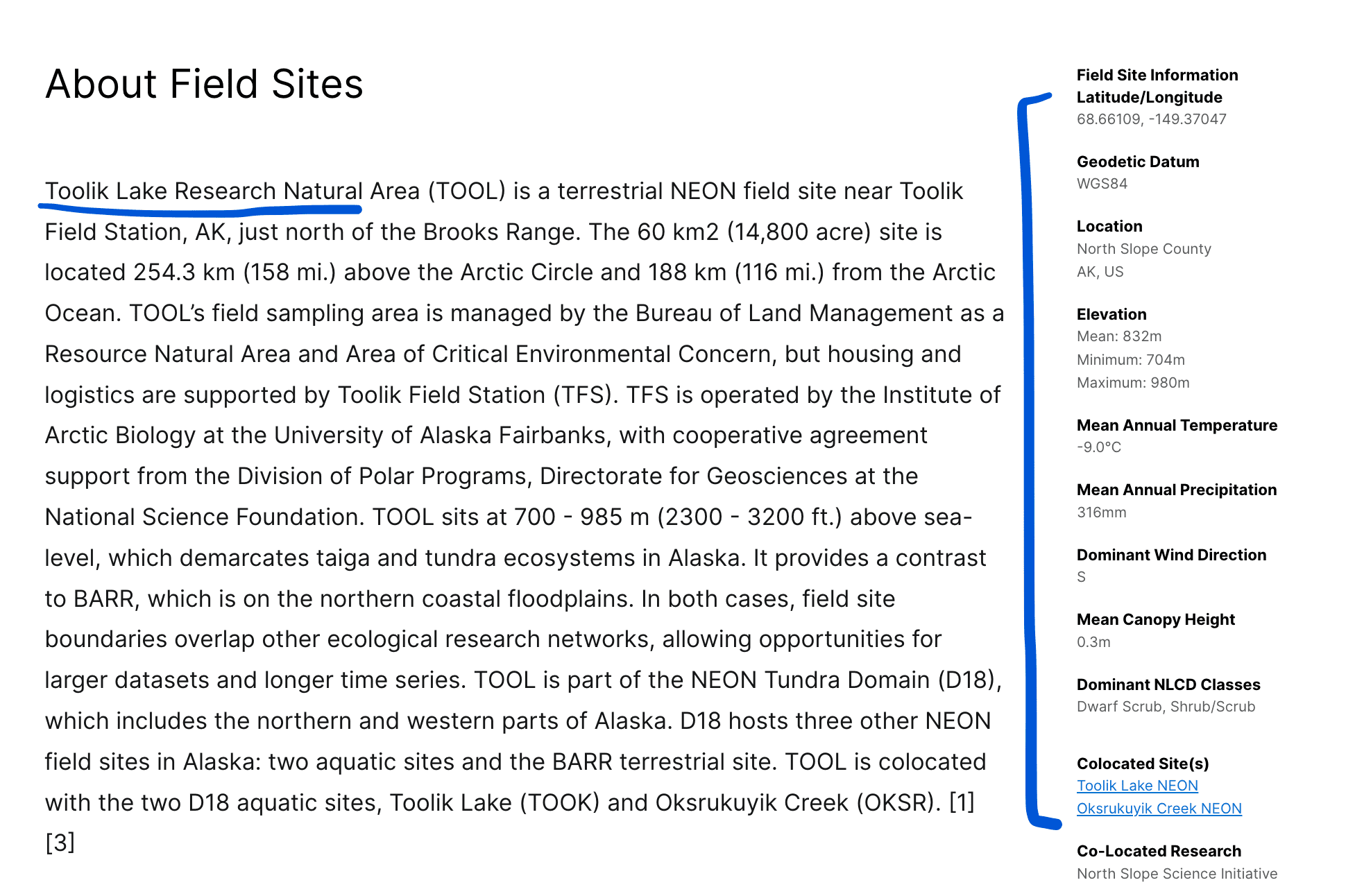Click the underlined Toolik Lake Research Natural text
Viewport: 1346px width, 896px height.
click(x=201, y=191)
